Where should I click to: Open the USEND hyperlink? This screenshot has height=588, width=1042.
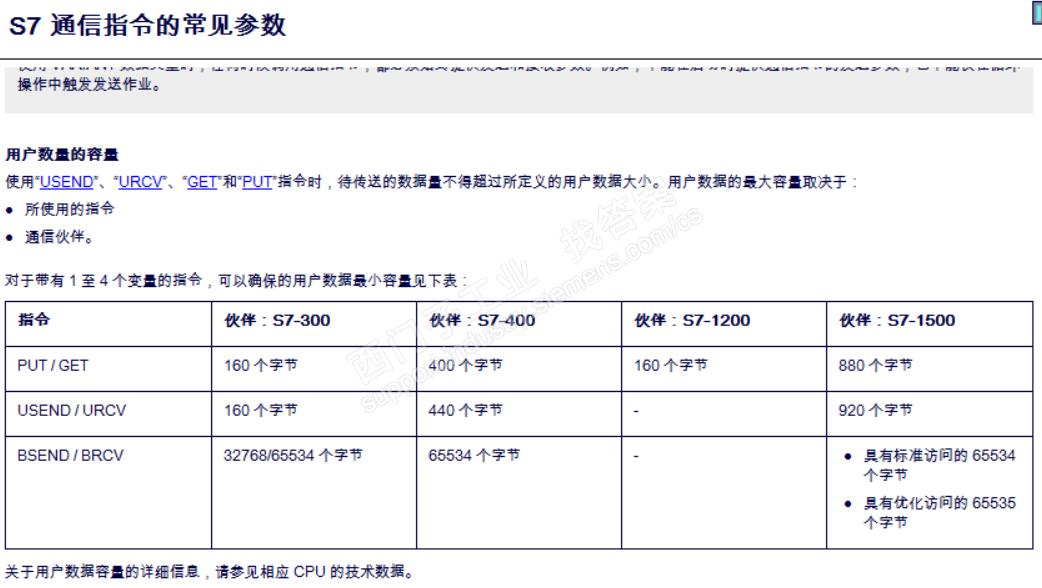66,182
